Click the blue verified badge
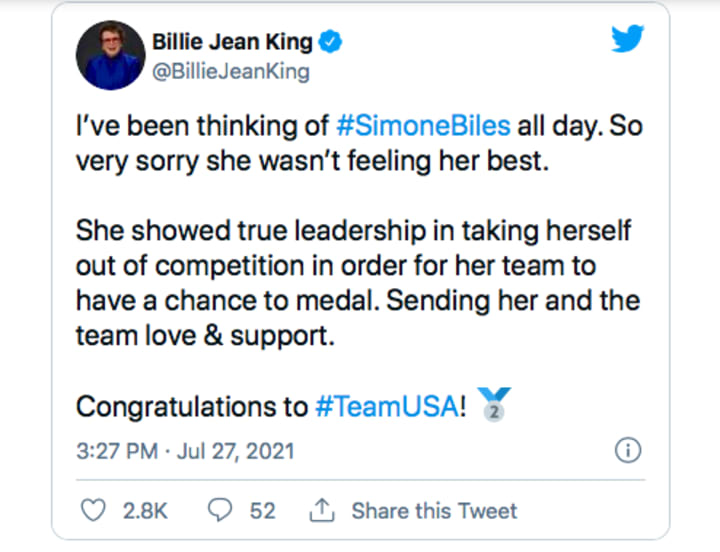The width and height of the screenshot is (720, 552). (x=330, y=42)
